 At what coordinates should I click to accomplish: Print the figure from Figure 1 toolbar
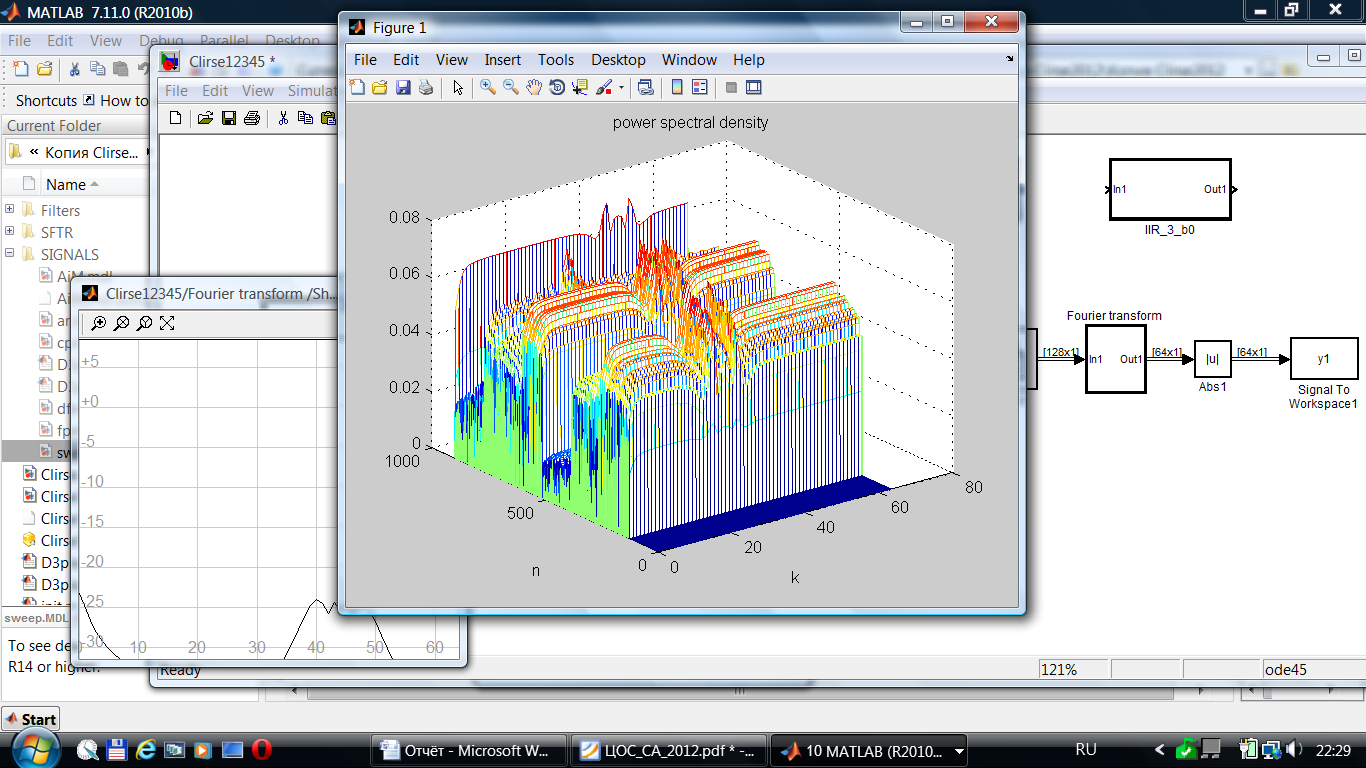click(x=426, y=88)
